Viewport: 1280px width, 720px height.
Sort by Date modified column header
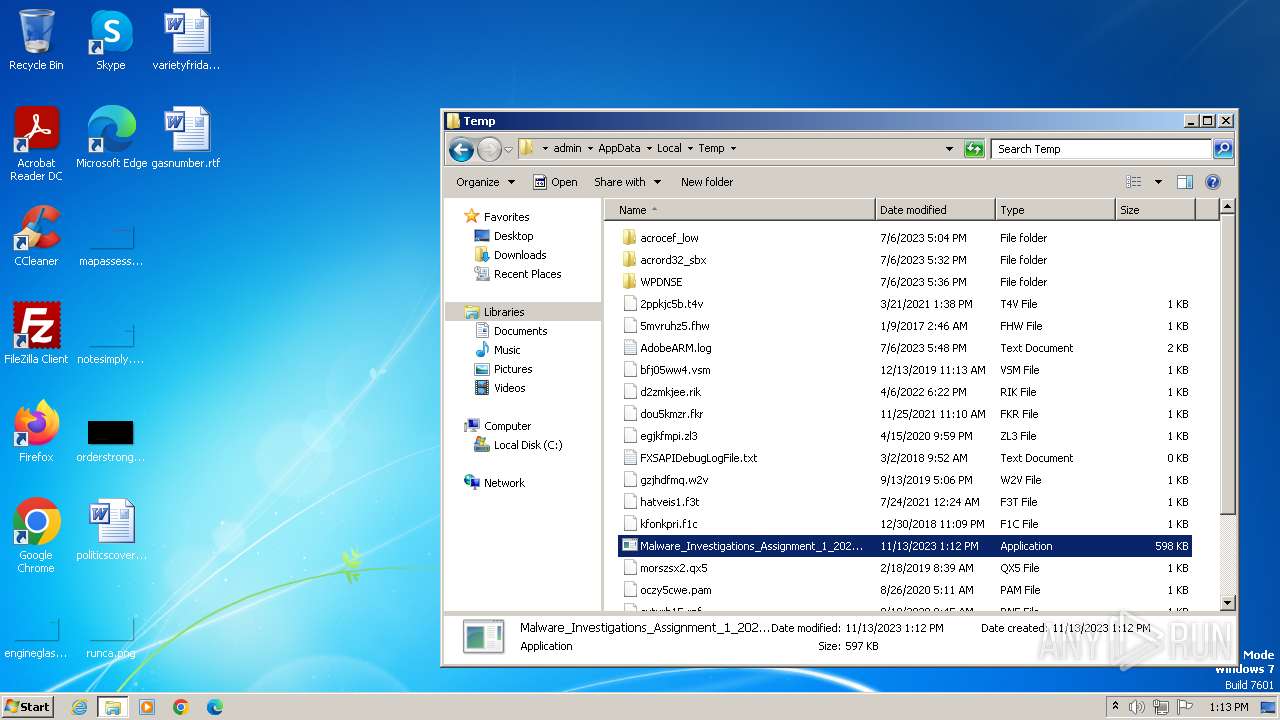coord(935,210)
